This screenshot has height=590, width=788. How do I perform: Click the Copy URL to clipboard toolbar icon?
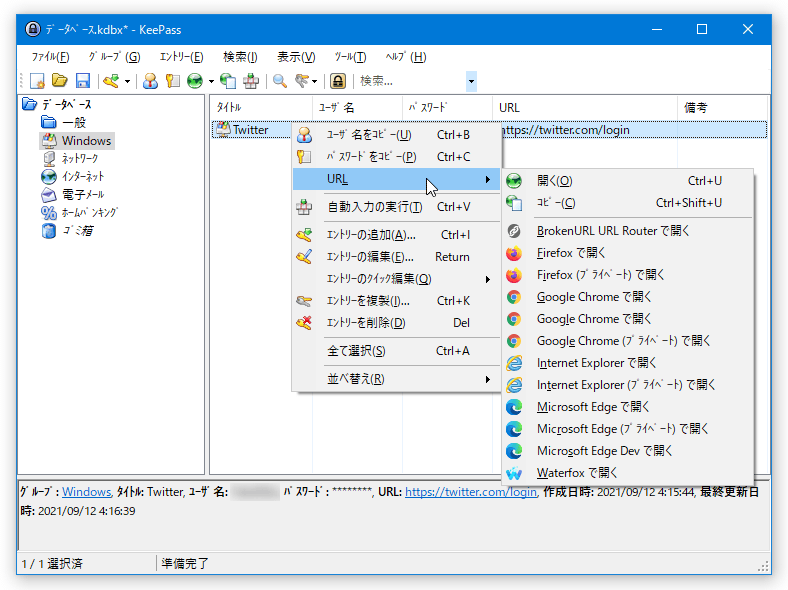click(228, 81)
